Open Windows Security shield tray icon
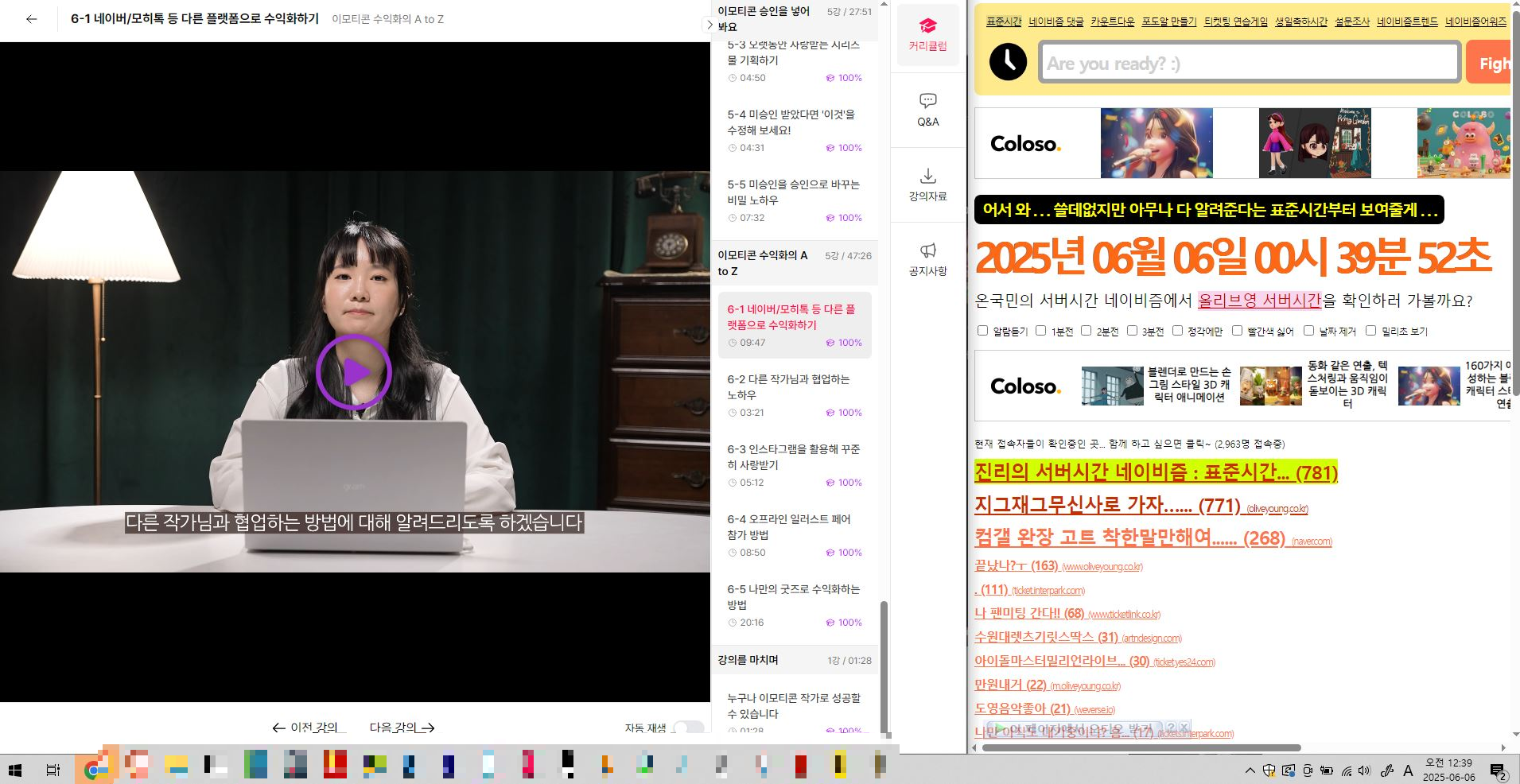The image size is (1520, 784). [1269, 770]
